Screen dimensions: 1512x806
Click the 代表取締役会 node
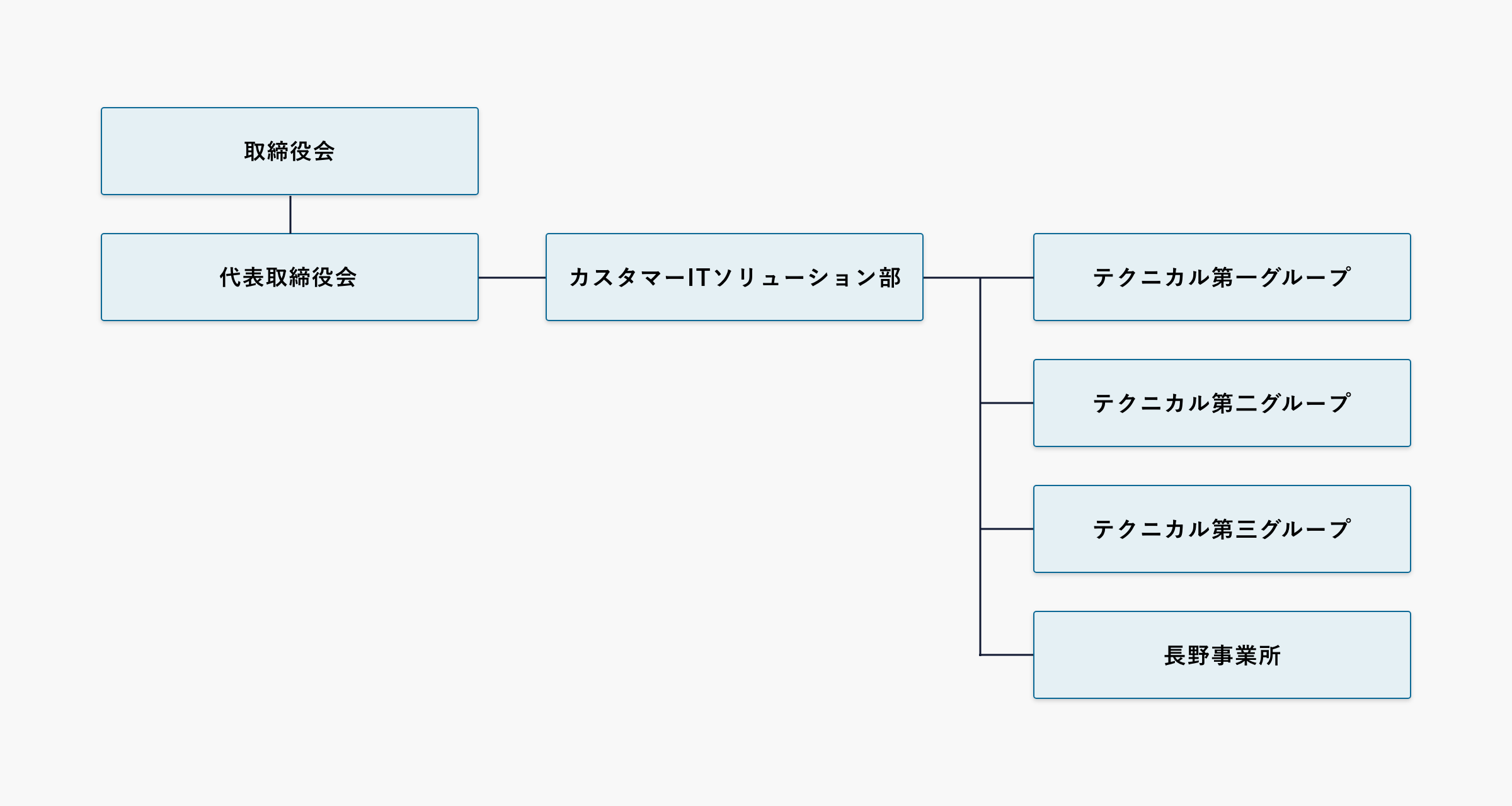290,277
